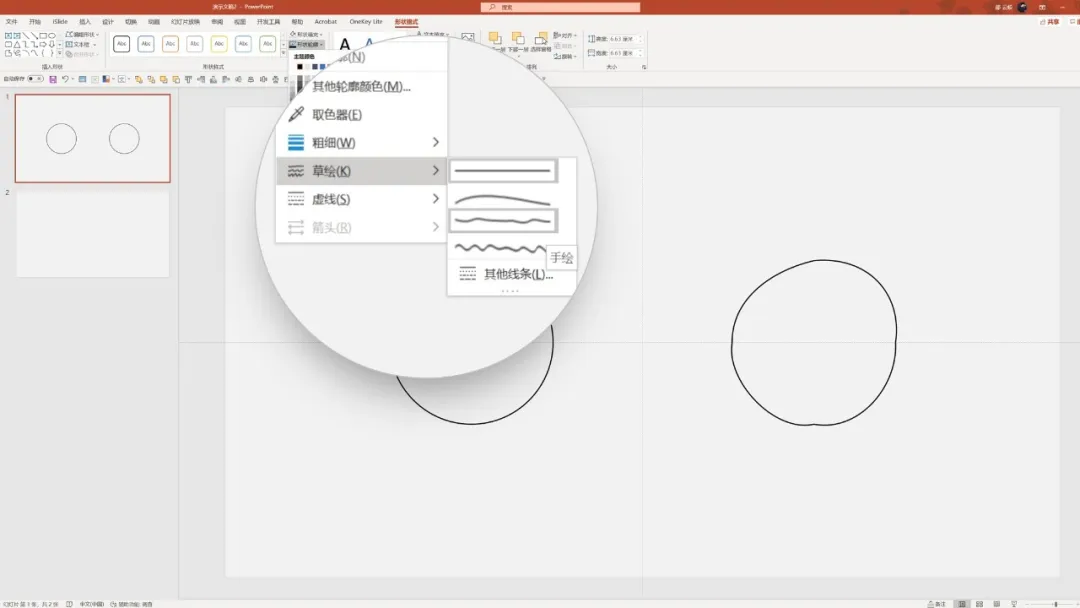Click the 共享 Share button
The width and height of the screenshot is (1080, 608).
(x=1050, y=22)
